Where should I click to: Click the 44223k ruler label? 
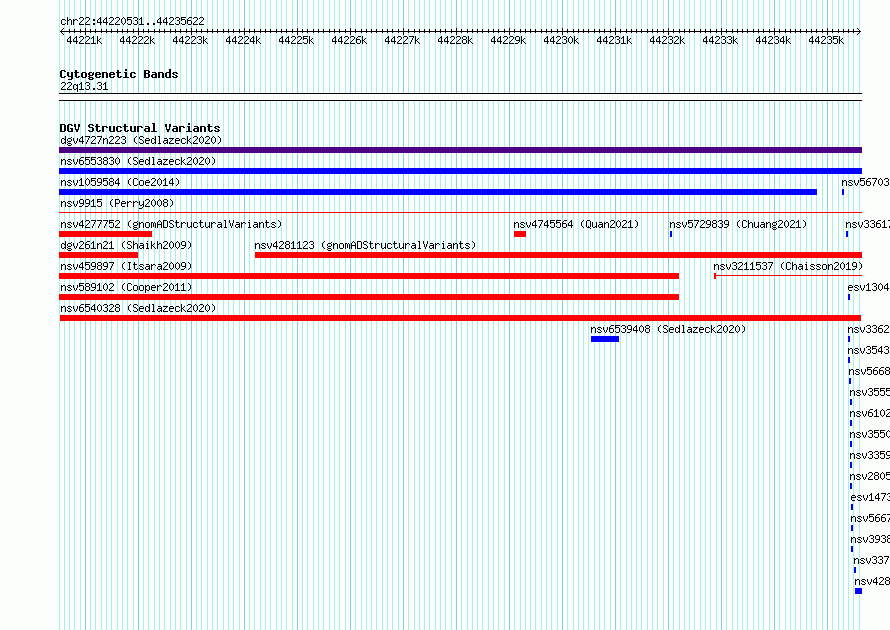190,40
